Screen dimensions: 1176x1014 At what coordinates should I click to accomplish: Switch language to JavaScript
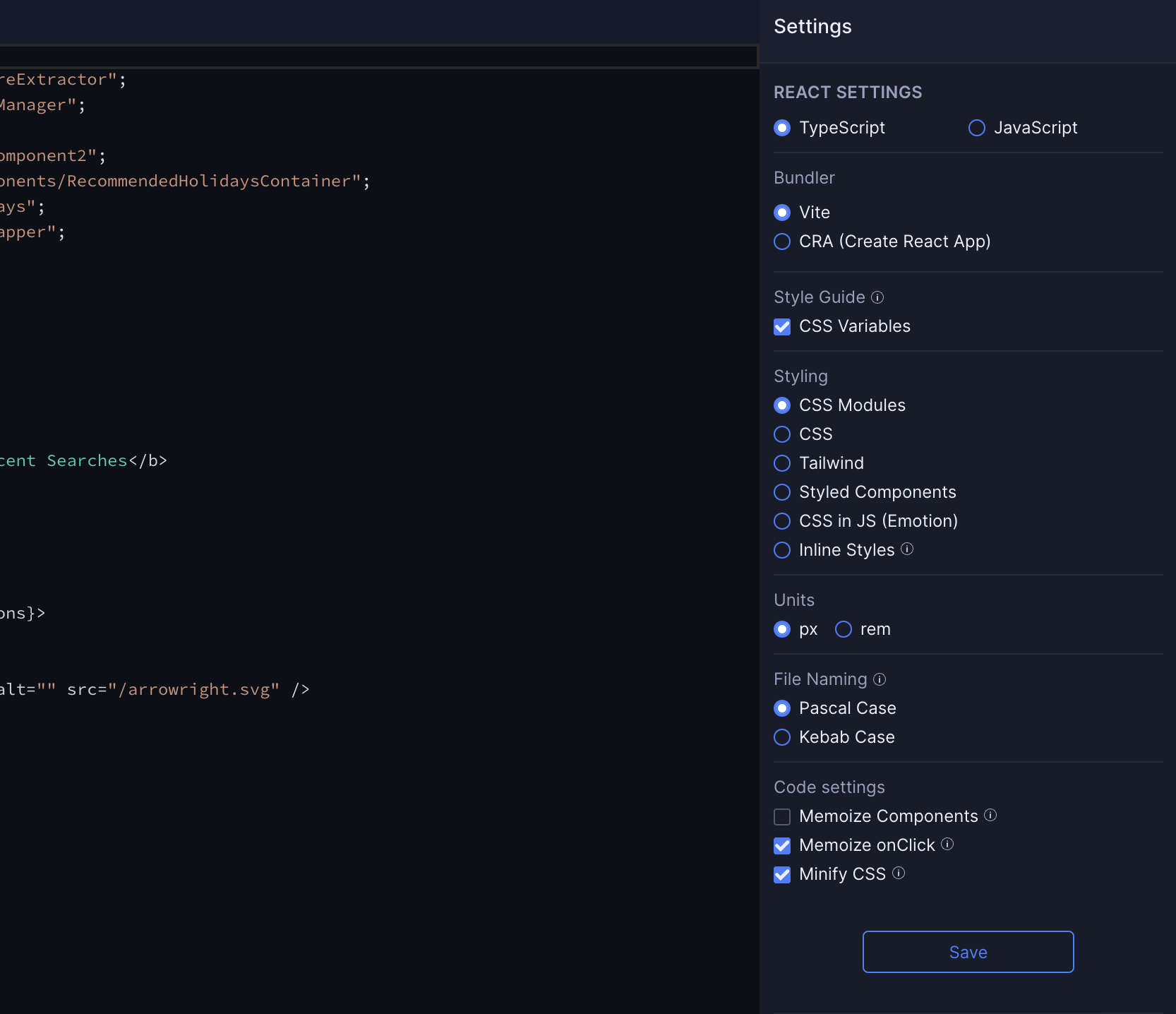coord(976,128)
